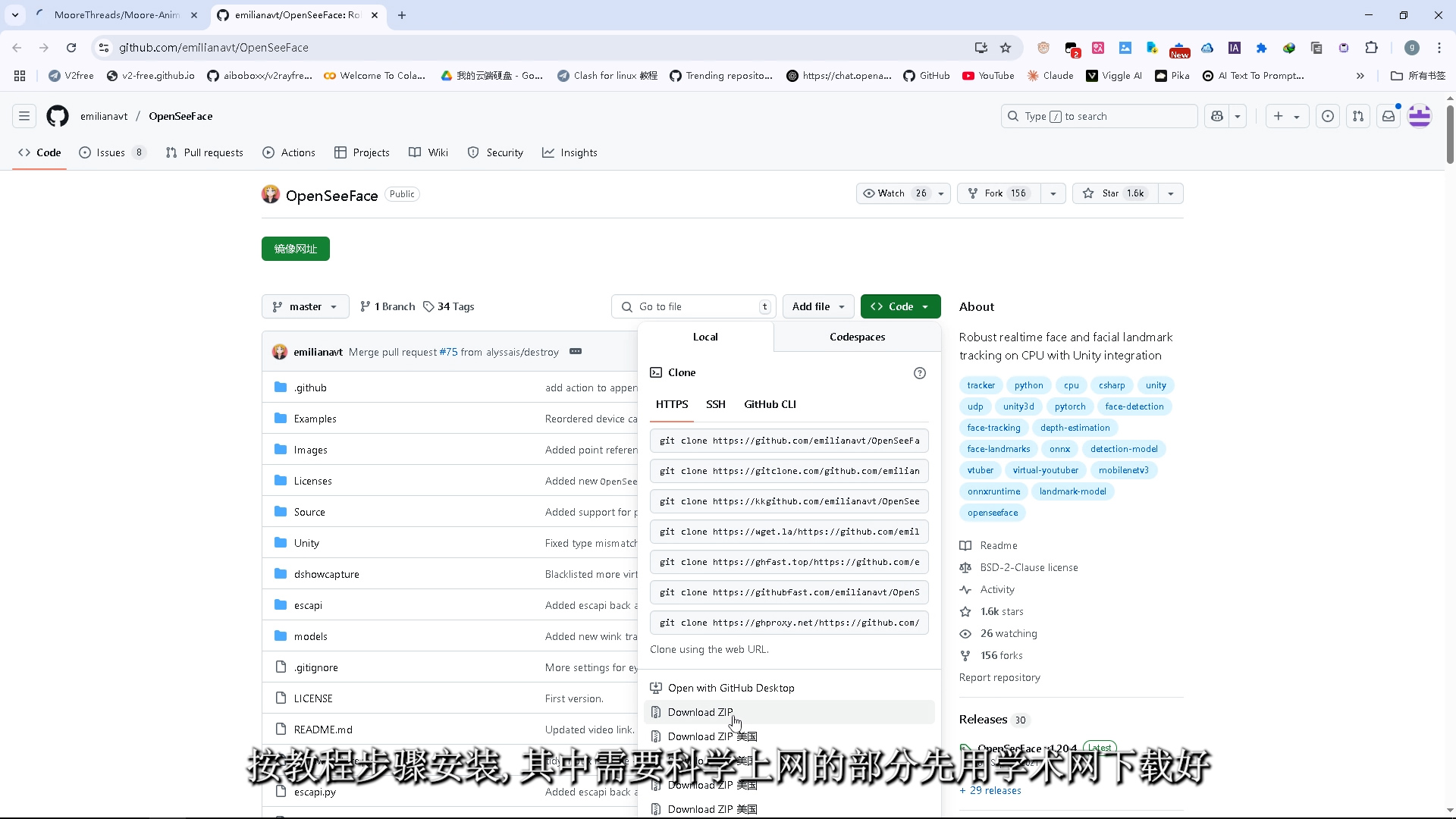Star the OpenSeeFace repository
1456x819 pixels.
[x=1112, y=193]
